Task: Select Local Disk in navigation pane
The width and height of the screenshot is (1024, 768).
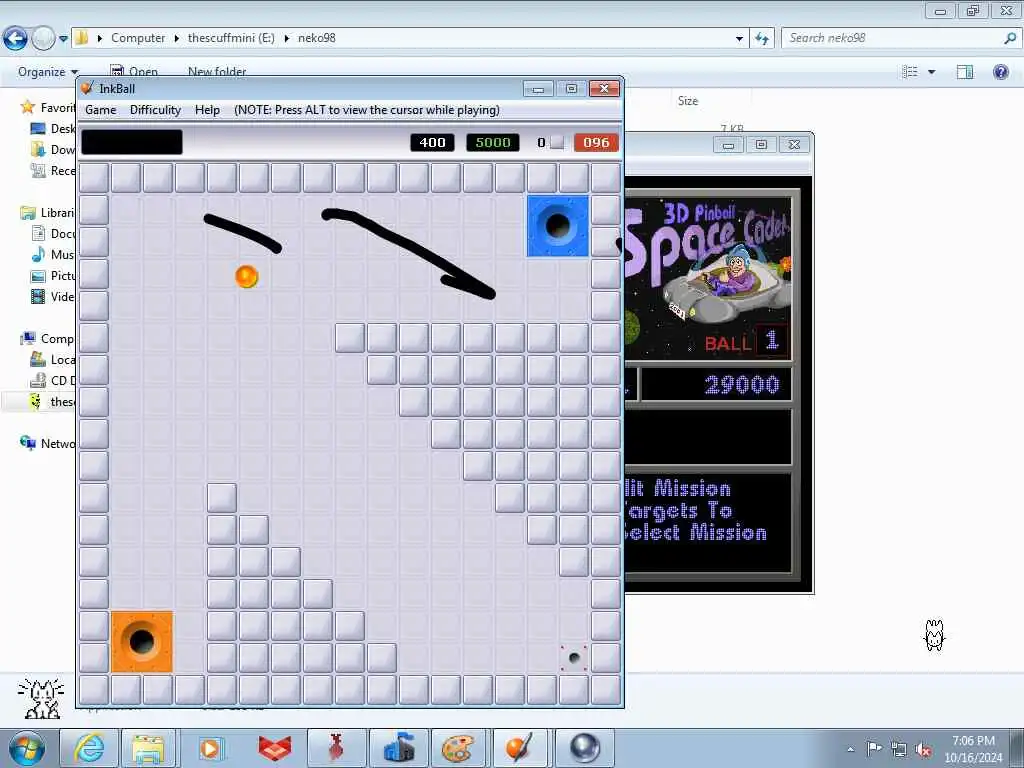Action: point(54,359)
